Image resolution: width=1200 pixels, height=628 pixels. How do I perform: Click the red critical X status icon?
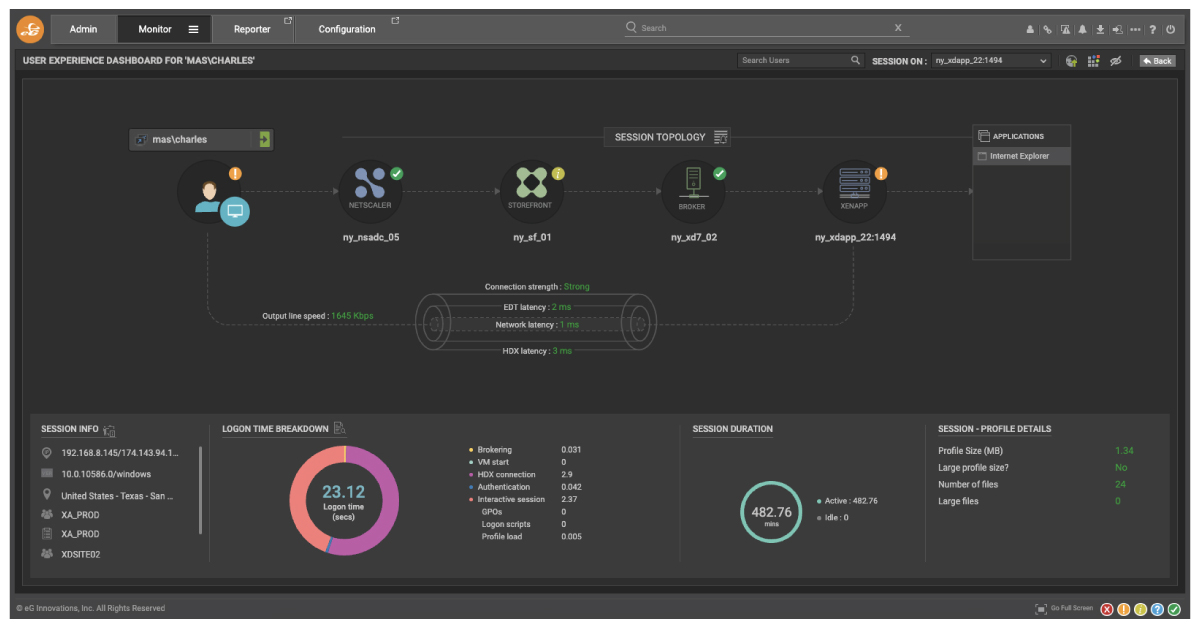1108,609
